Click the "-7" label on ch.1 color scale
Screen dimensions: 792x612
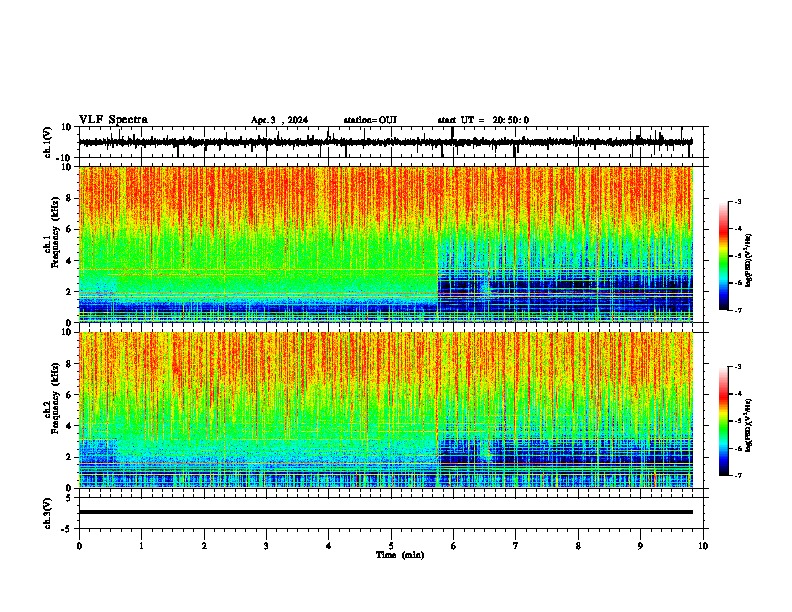(x=737, y=310)
